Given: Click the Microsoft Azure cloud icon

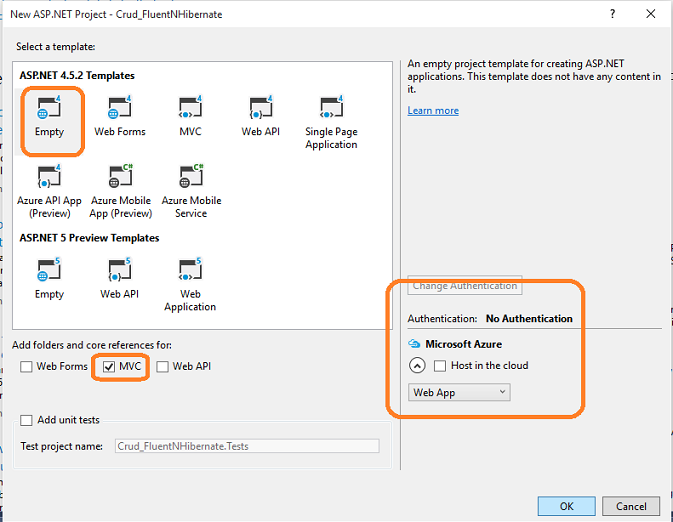Looking at the screenshot, I should click(x=414, y=344).
